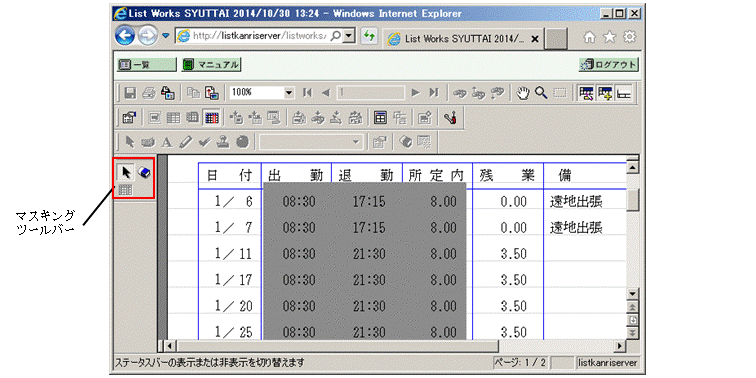Screen dimensions: 756x378
Task: Click the blue-topped table window icon
Action: (381, 117)
